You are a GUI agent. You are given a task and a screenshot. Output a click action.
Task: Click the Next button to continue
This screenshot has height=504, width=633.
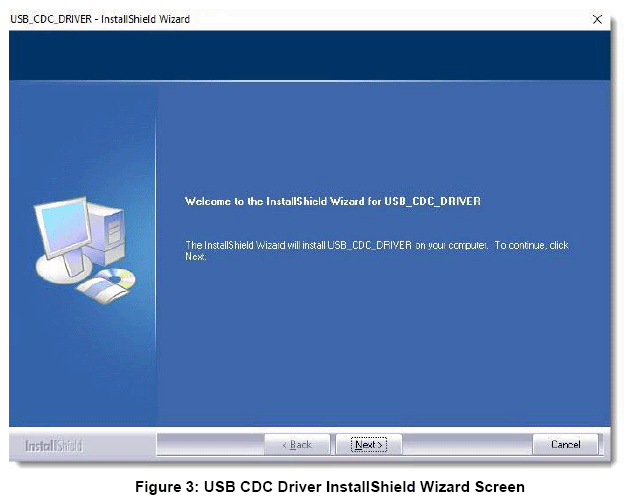click(368, 444)
